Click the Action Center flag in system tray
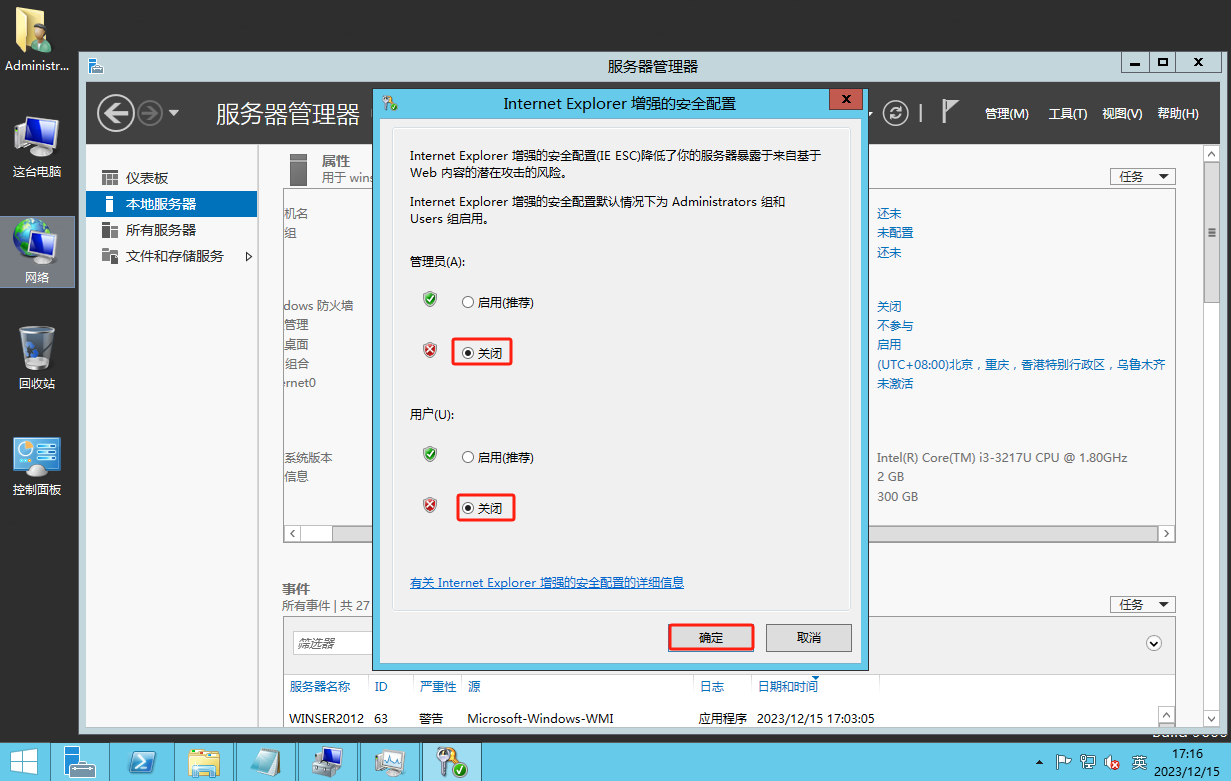 1064,762
